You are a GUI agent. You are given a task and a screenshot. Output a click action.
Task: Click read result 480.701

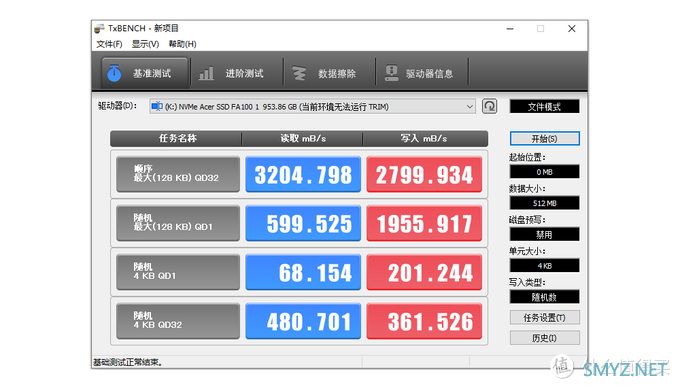click(303, 321)
